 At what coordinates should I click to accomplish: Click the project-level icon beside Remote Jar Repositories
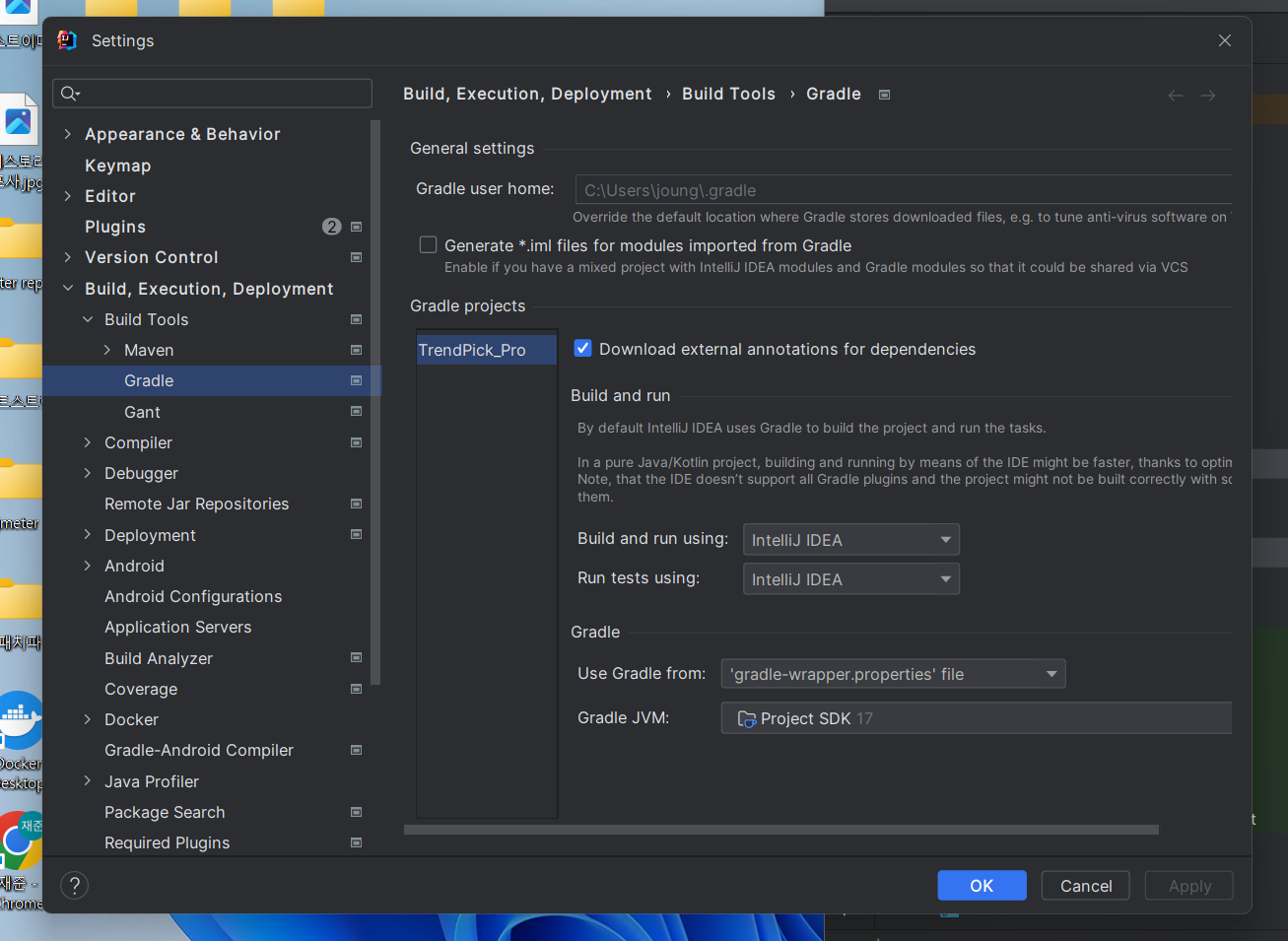[357, 504]
